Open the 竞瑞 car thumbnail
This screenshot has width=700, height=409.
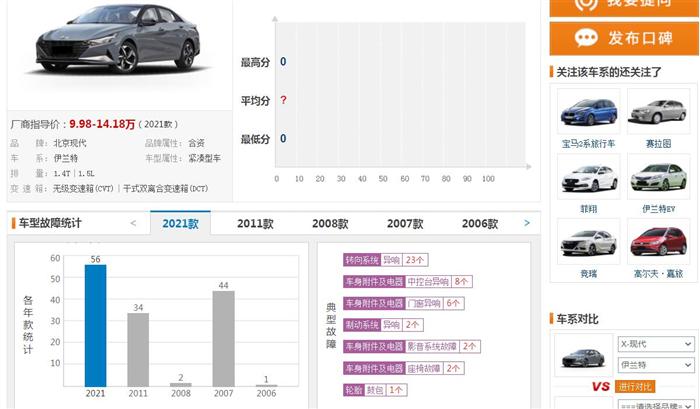(x=588, y=242)
